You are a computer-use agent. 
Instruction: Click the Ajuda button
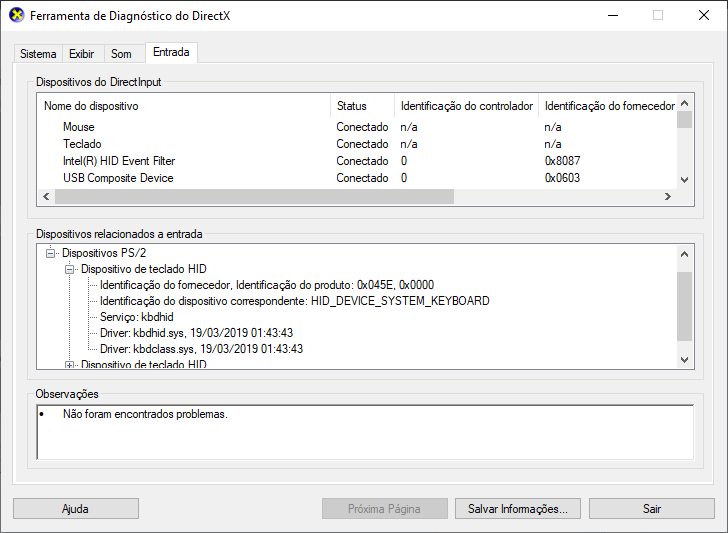tap(76, 509)
